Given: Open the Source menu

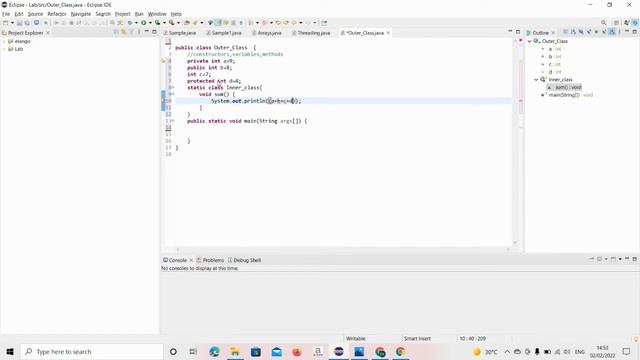Looking at the screenshot, I should click(35, 14).
